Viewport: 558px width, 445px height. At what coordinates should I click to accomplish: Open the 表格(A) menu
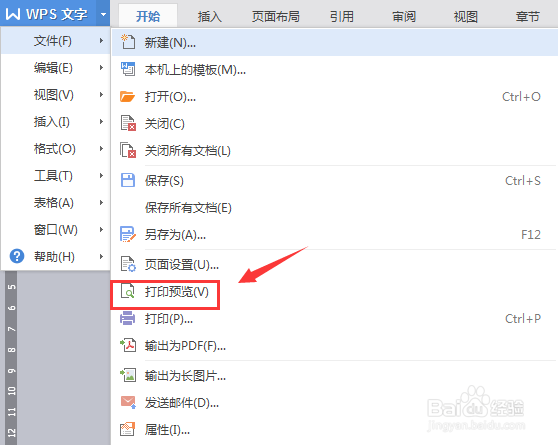pyautogui.click(x=56, y=203)
